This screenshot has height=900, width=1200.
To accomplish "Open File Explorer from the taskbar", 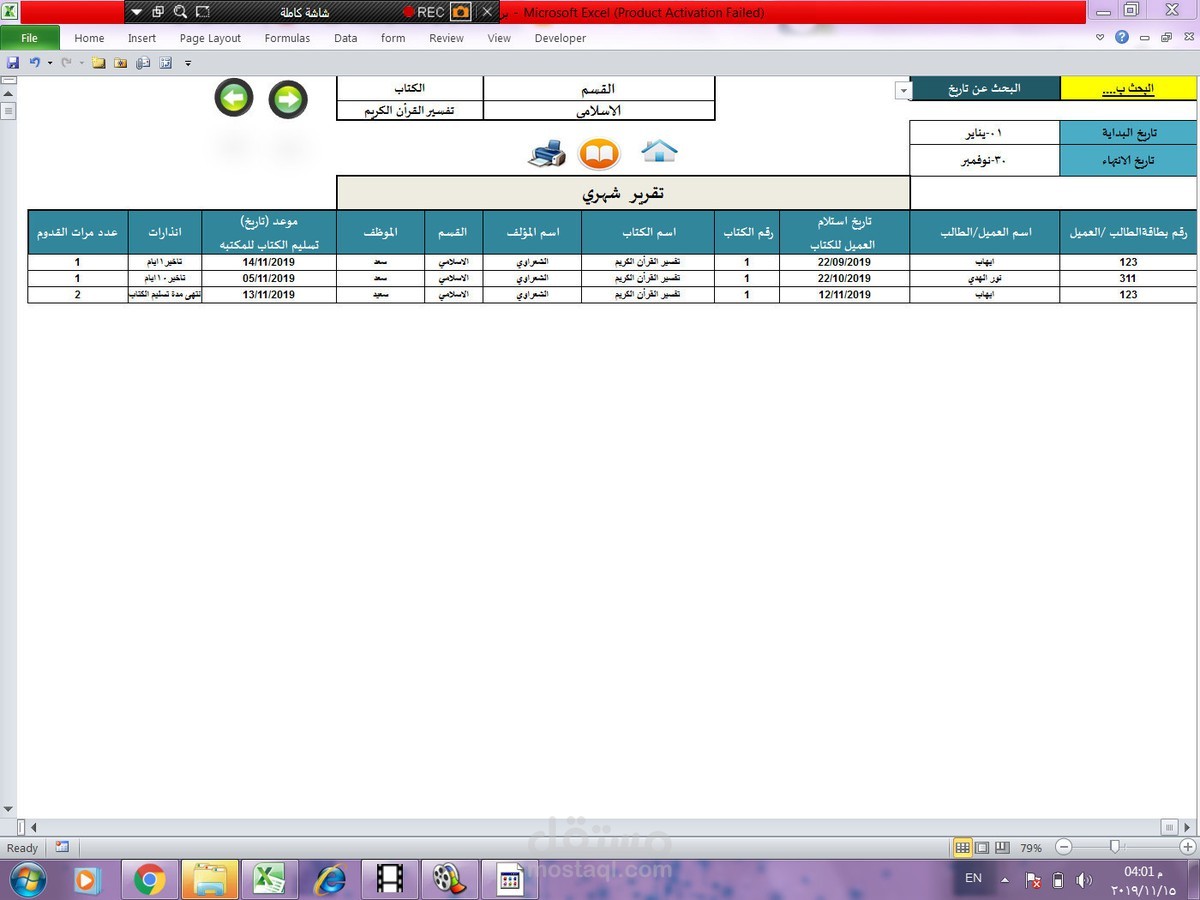I will pos(211,879).
